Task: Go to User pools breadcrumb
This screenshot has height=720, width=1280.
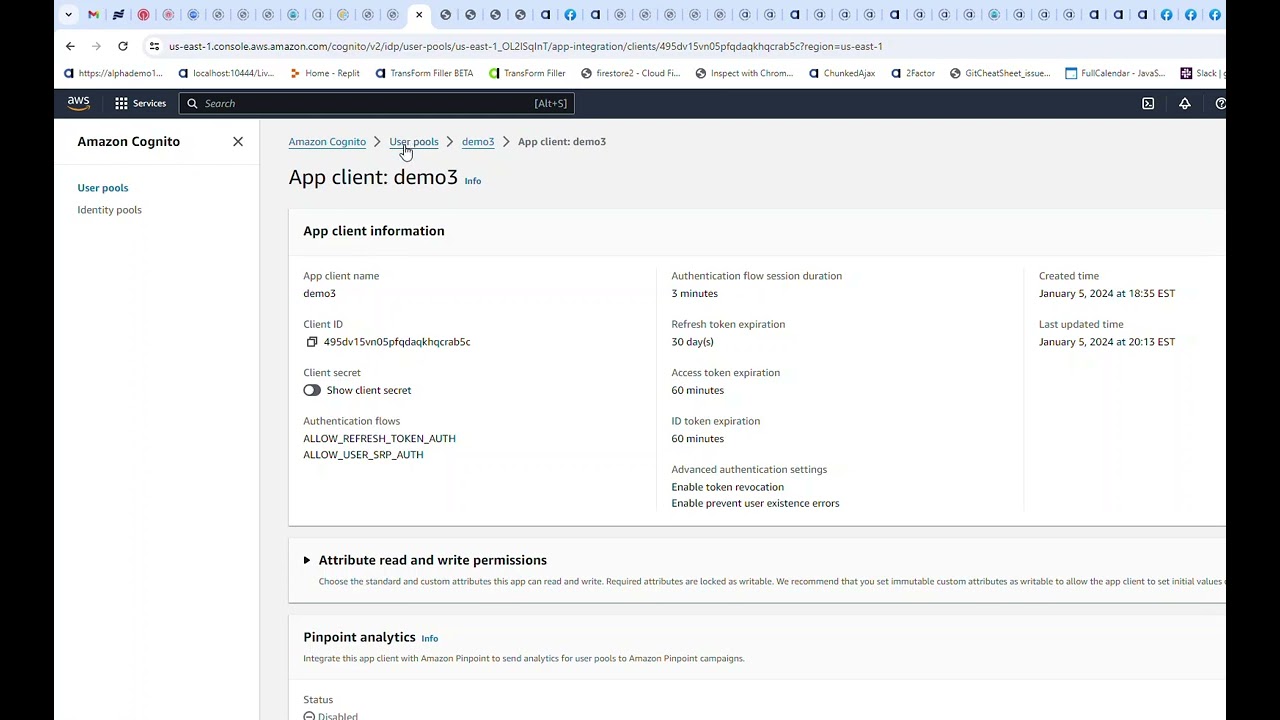Action: point(413,142)
